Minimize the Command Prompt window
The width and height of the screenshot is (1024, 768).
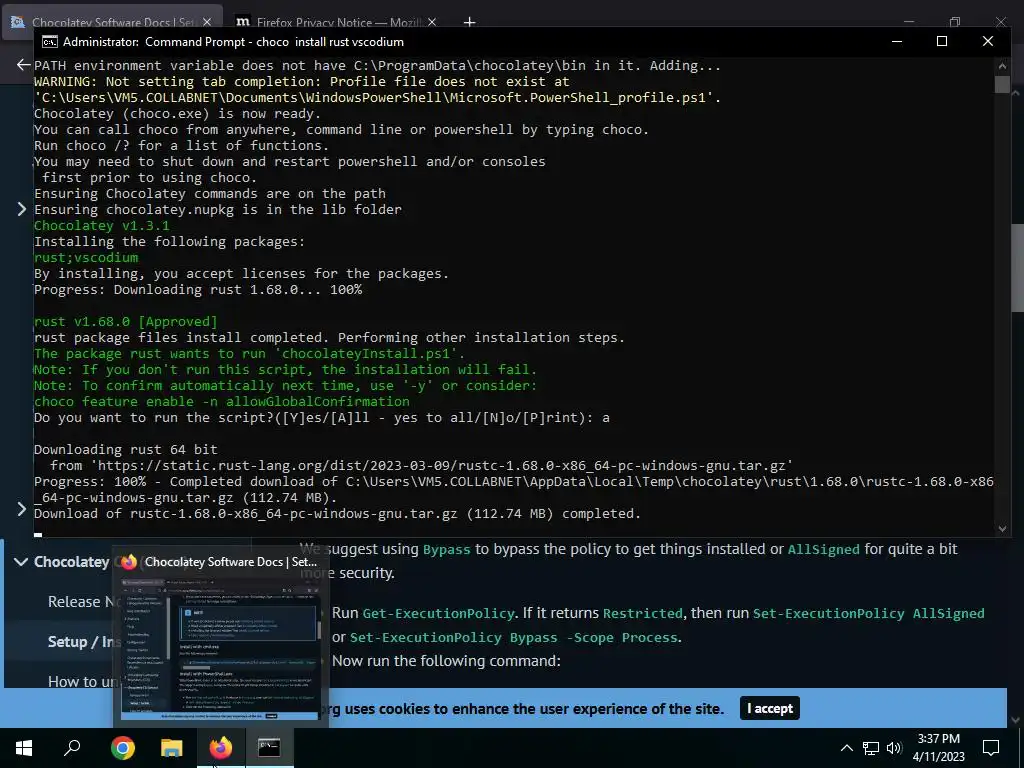[x=897, y=41]
